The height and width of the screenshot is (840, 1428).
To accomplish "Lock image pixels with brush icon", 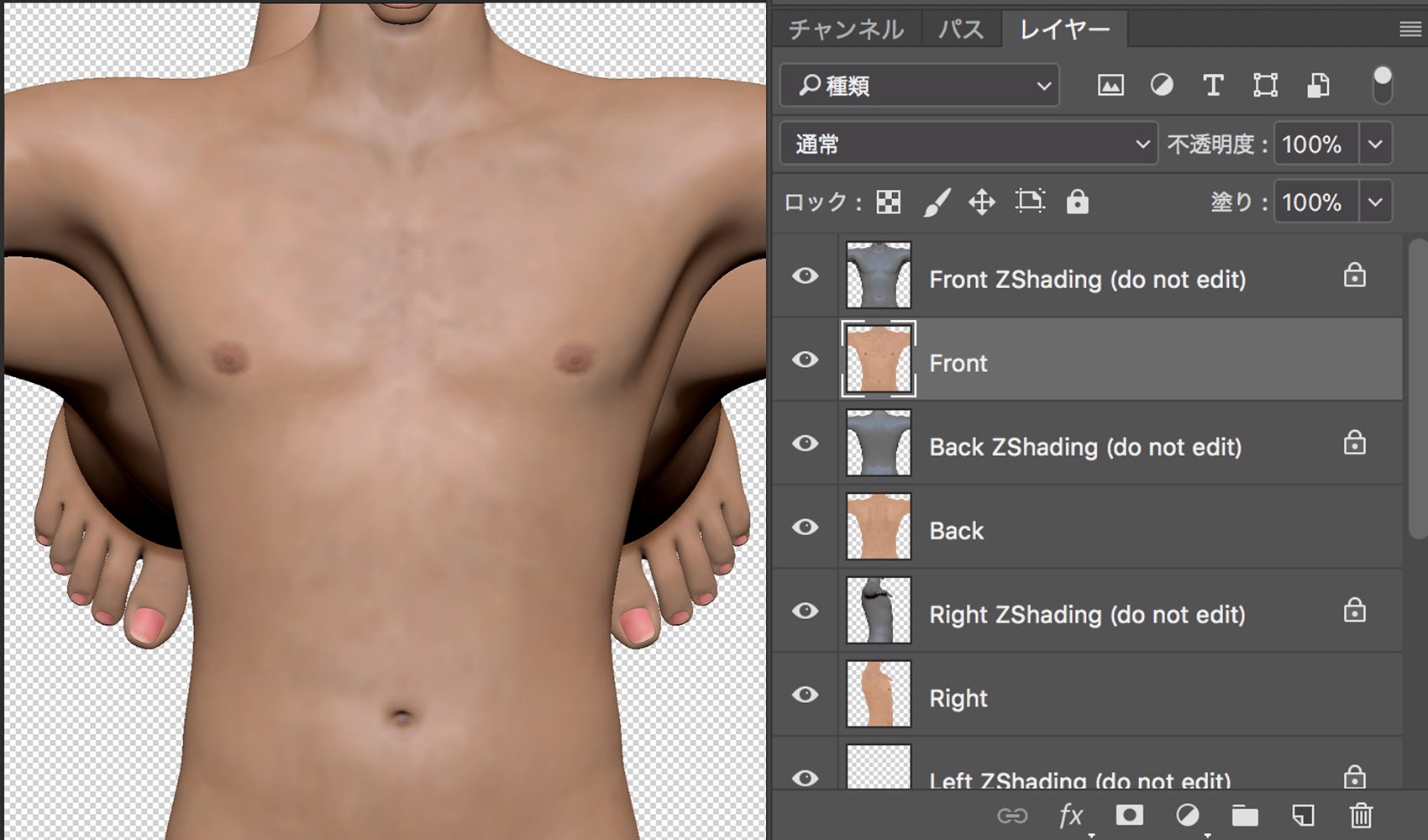I will tap(936, 202).
